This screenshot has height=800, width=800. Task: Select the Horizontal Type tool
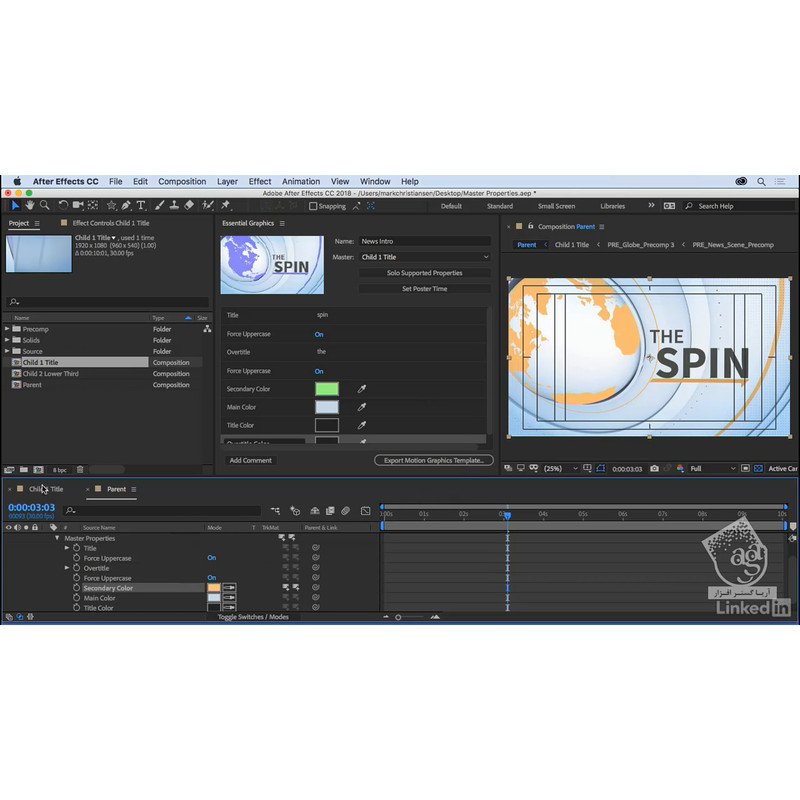tap(141, 205)
